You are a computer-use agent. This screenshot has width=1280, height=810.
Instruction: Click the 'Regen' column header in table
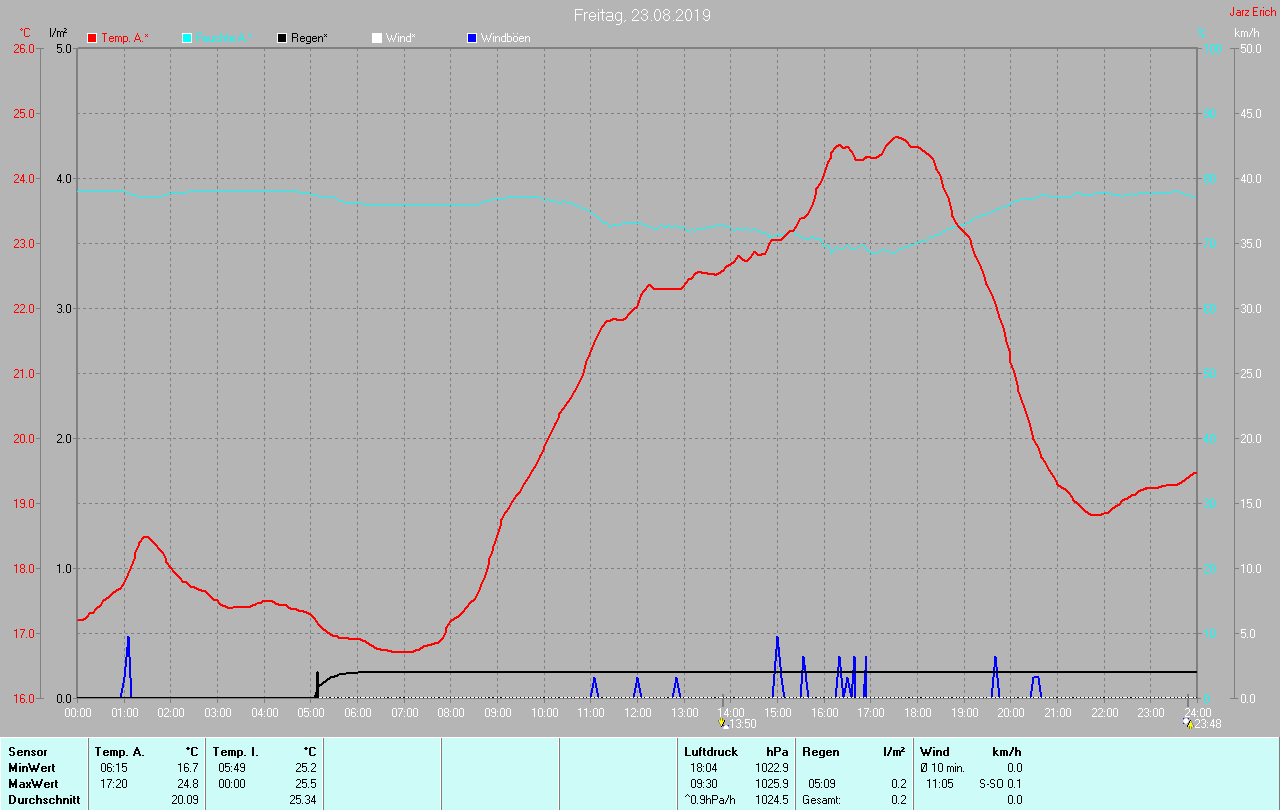point(821,751)
